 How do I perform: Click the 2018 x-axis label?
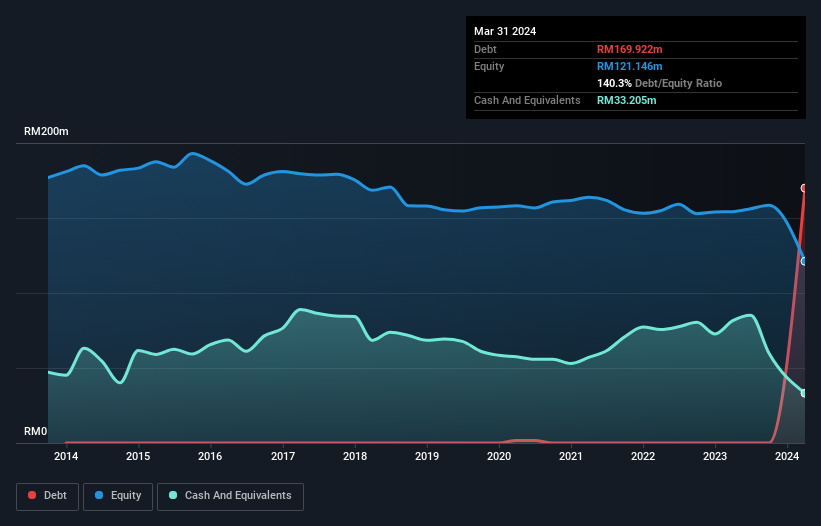click(x=355, y=456)
